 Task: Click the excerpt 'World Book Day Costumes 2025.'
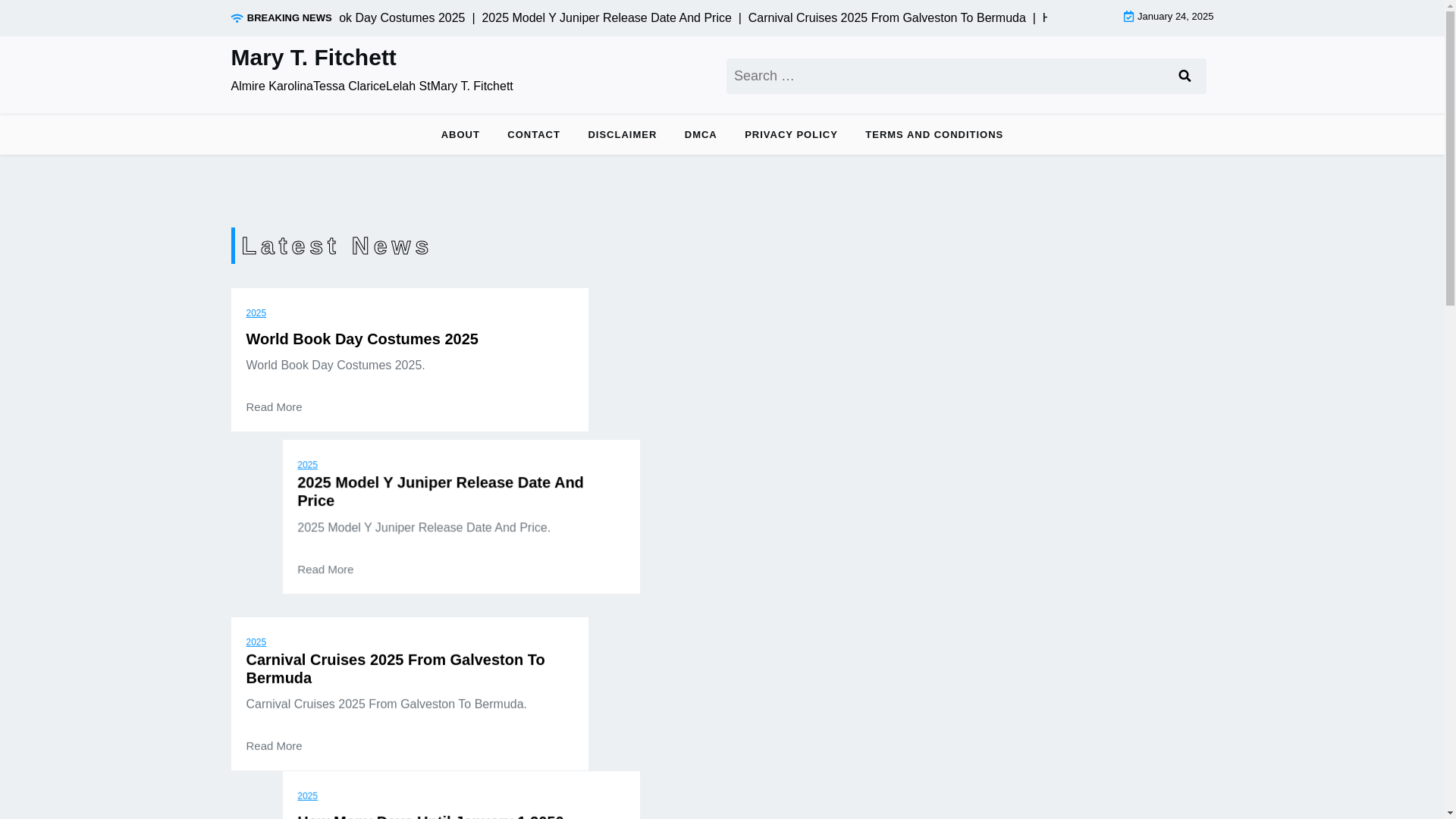(335, 366)
